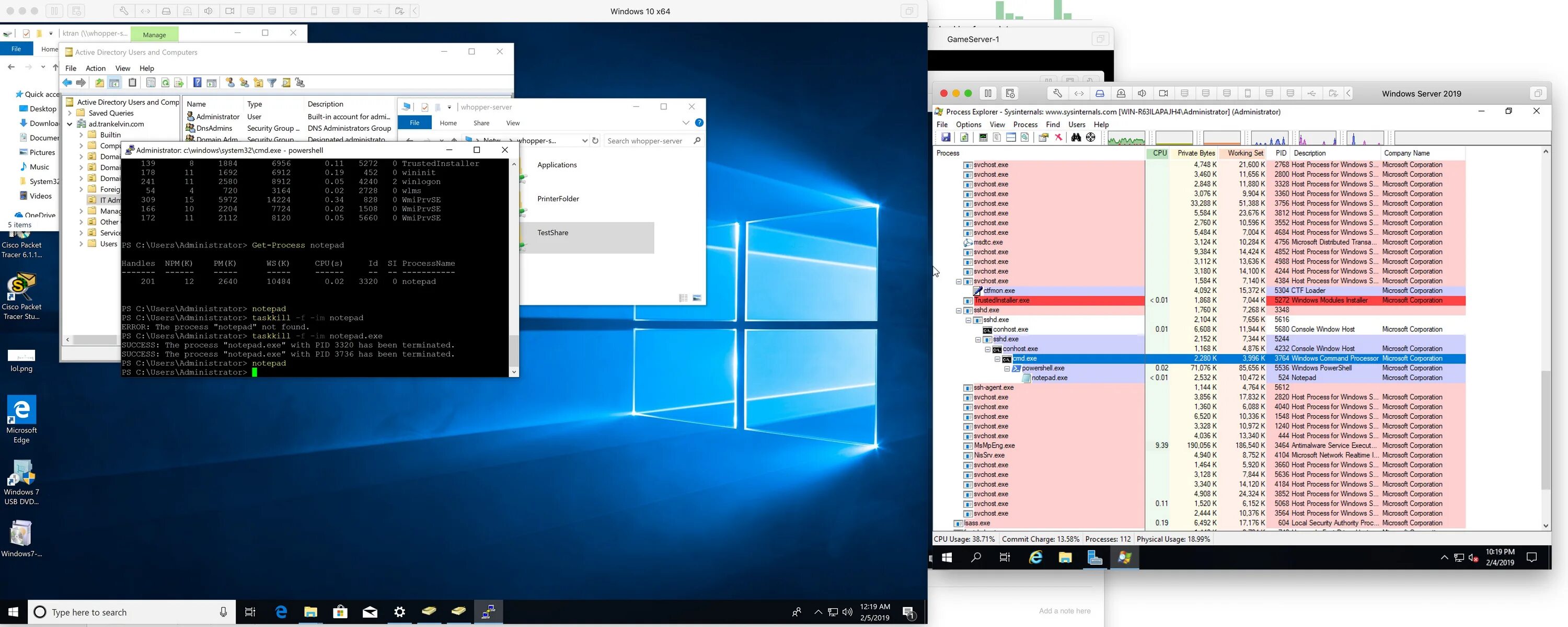
Task: Open Manage tab in ktran explorer window
Action: [x=154, y=35]
